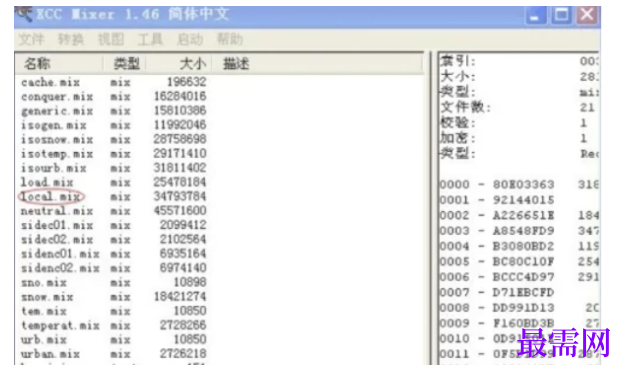
Task: Select snow.mix in the file list
Action: point(47,297)
